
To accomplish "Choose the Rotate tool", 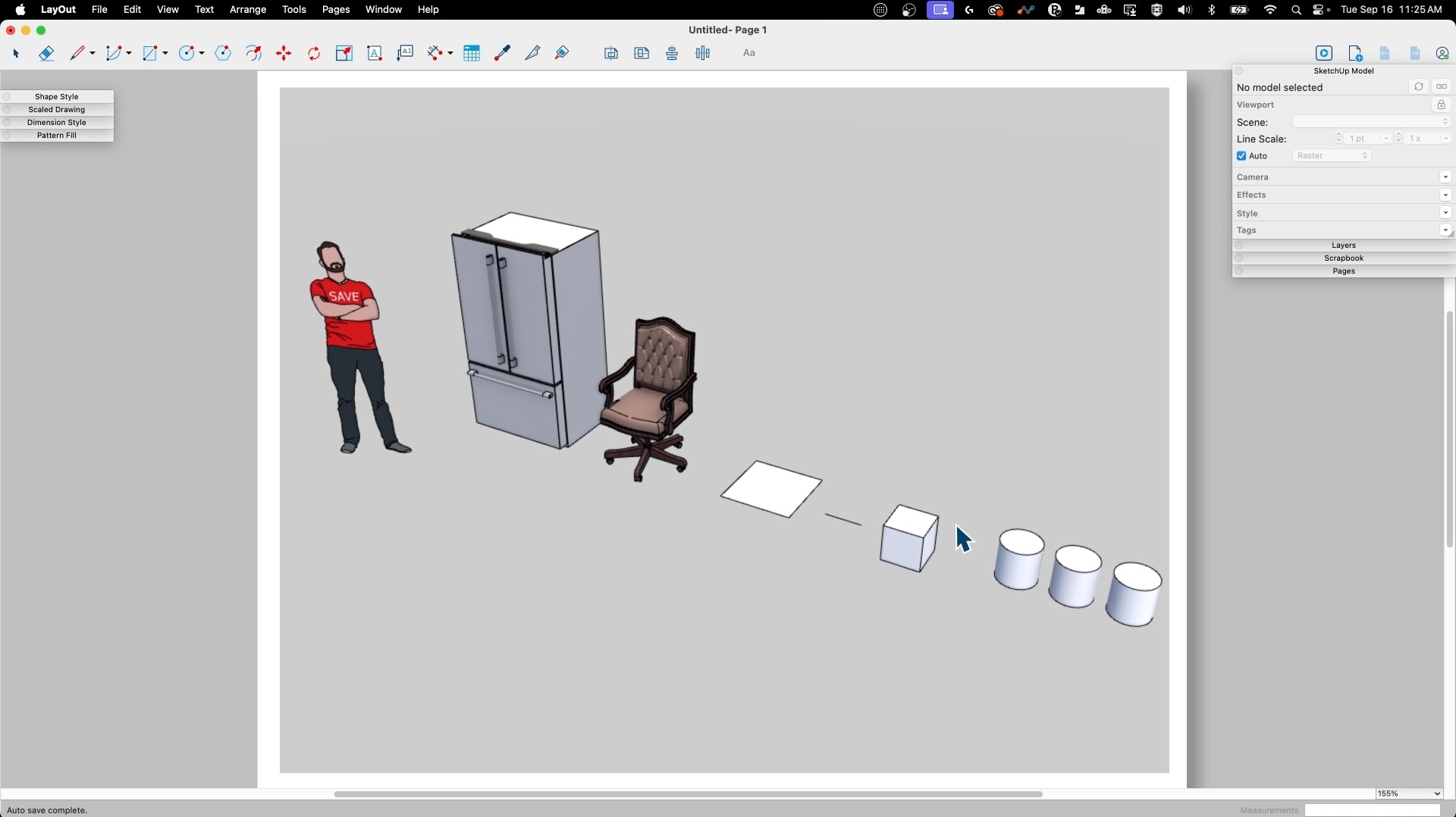I will pyautogui.click(x=314, y=54).
